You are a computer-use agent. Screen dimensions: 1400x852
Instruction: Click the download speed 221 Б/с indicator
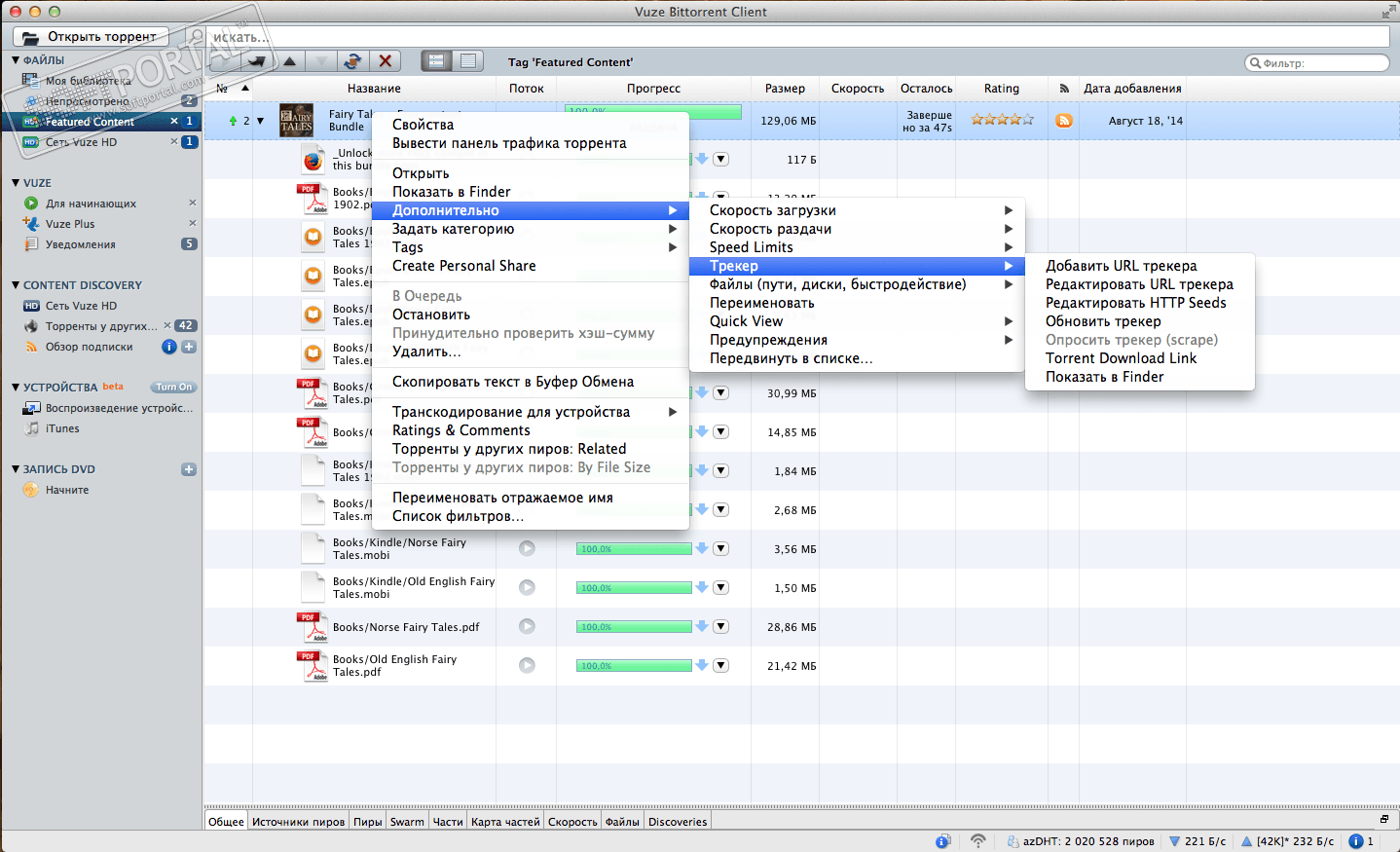(1197, 841)
